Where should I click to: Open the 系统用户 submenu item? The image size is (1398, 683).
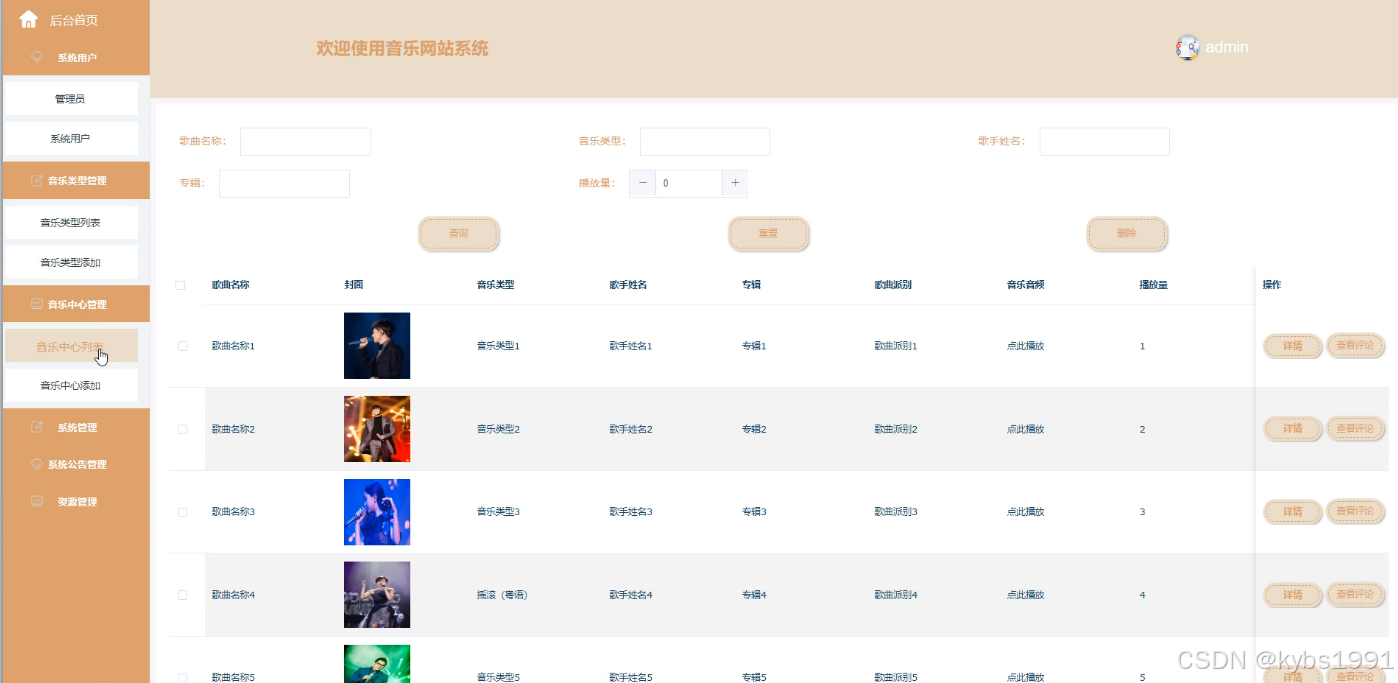coord(71,139)
